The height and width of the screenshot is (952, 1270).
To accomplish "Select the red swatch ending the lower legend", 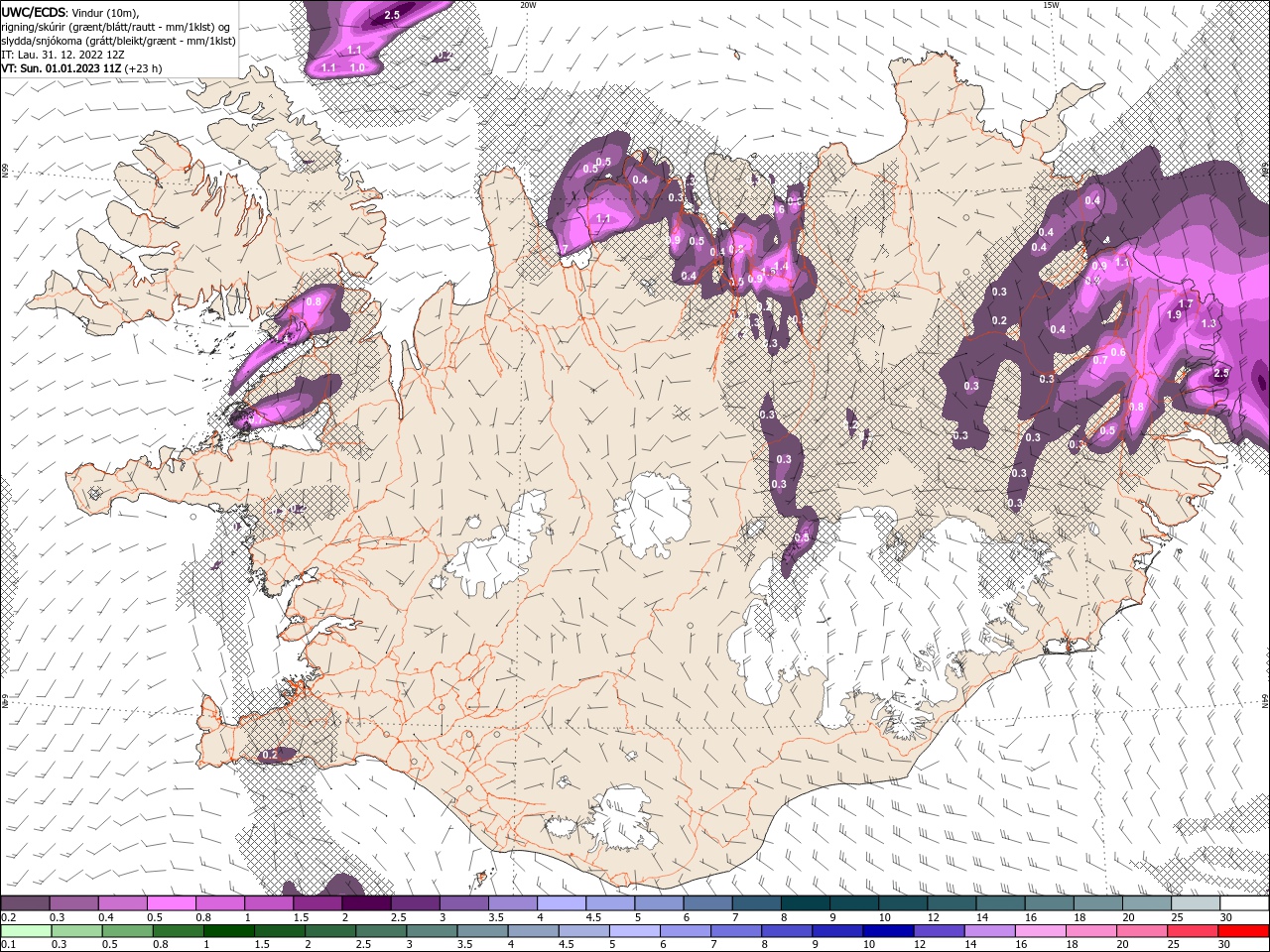I will tap(1244, 931).
